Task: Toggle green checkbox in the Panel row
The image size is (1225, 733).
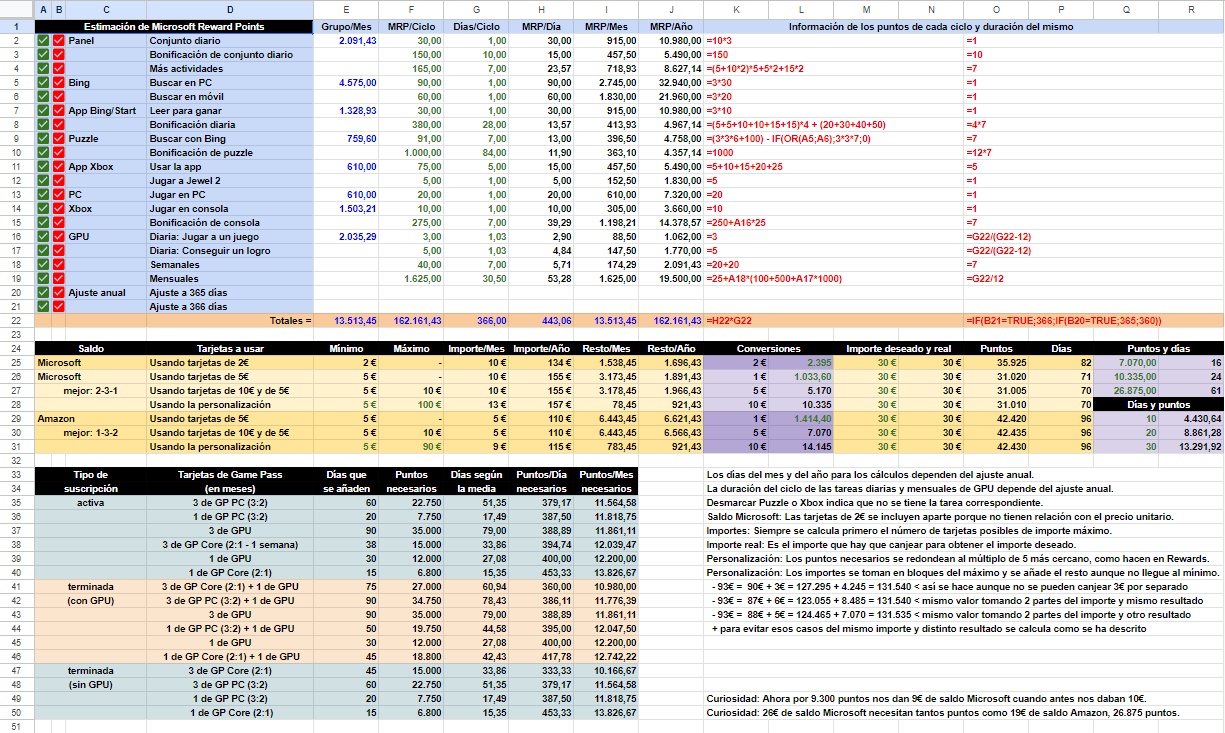Action: pos(43,40)
